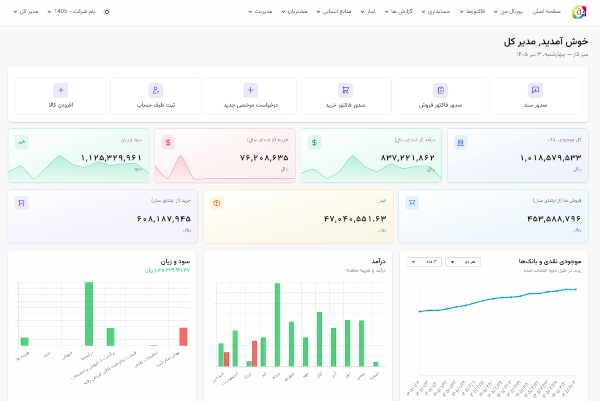Open the منابع انسانی menu
The width and height of the screenshot is (600, 401).
(334, 11)
